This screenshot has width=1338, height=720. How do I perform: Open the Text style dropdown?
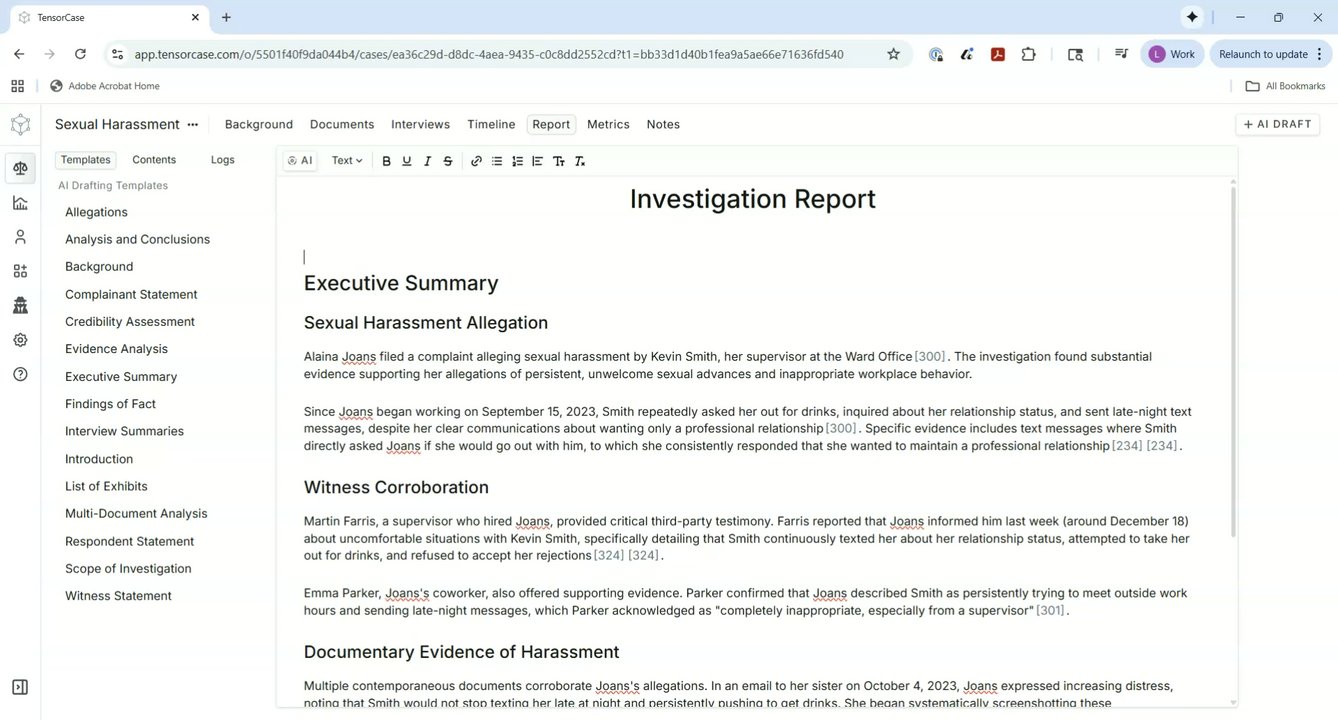[x=347, y=160]
